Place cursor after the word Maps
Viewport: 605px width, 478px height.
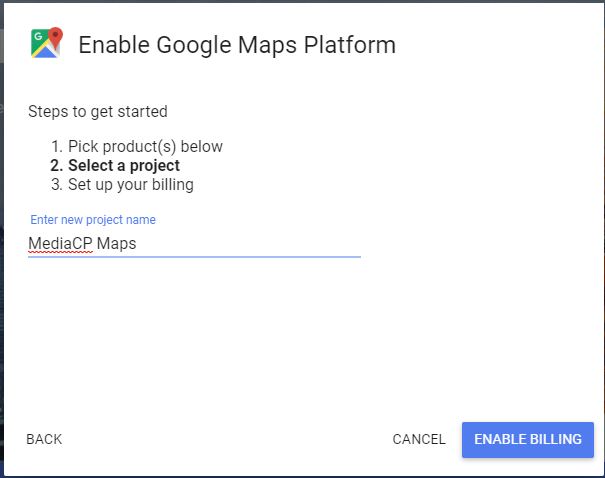[137, 244]
